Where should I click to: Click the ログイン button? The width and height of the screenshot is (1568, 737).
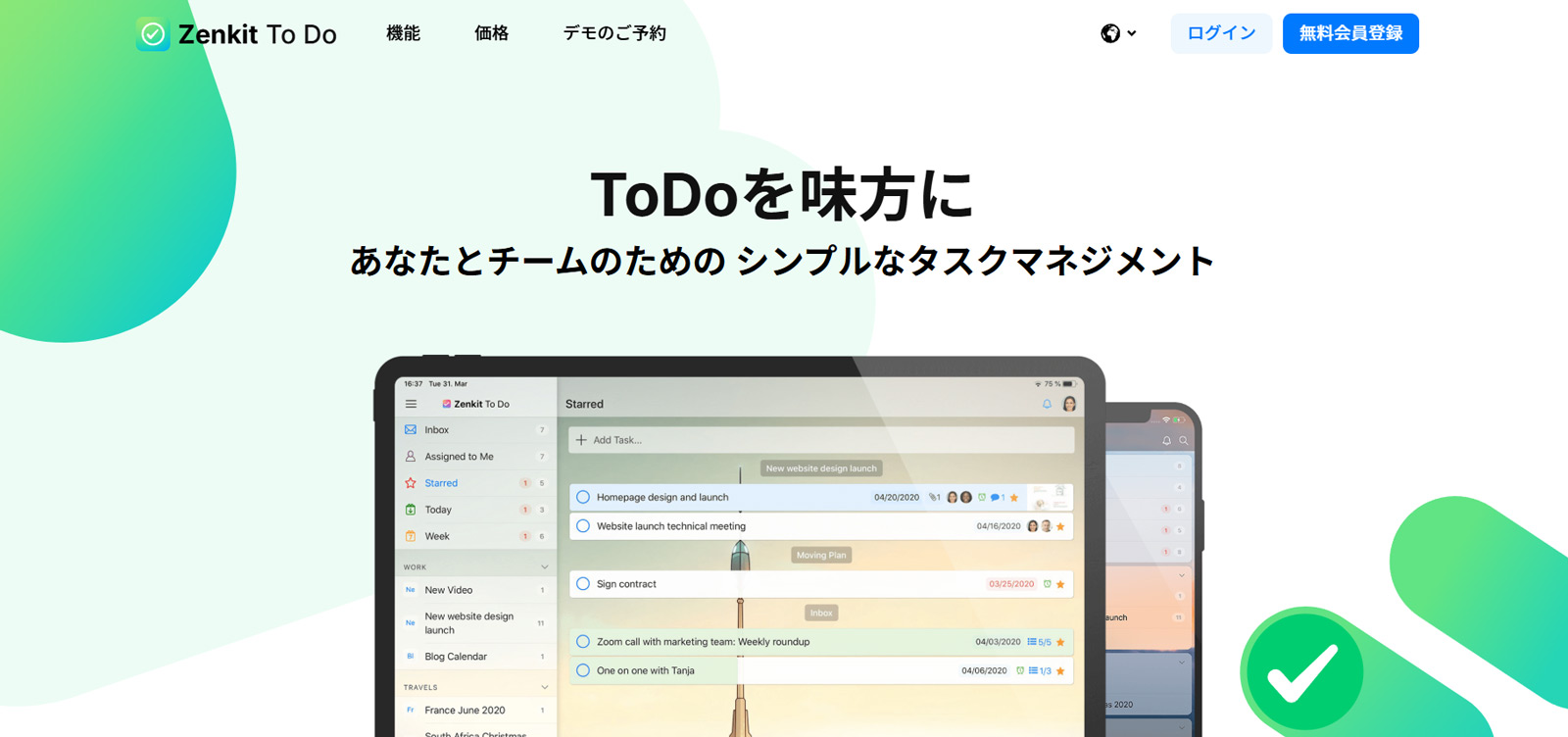1221,33
